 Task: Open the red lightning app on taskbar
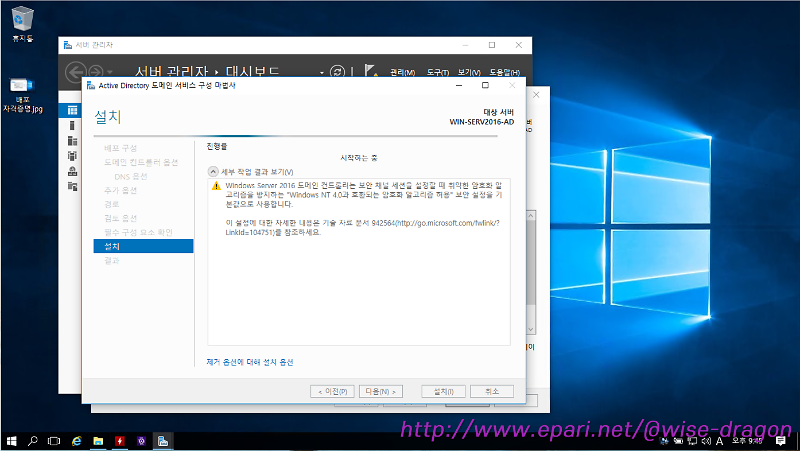point(120,441)
